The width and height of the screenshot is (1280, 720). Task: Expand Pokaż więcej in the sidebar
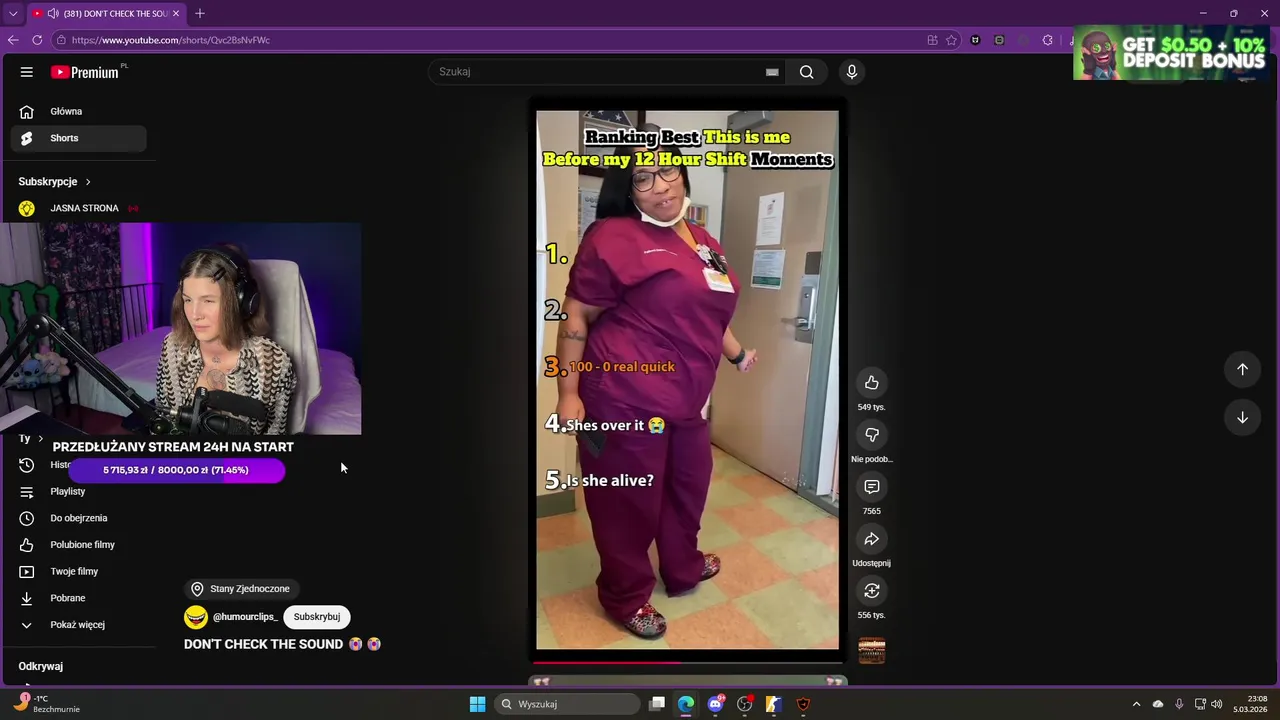[x=78, y=625]
